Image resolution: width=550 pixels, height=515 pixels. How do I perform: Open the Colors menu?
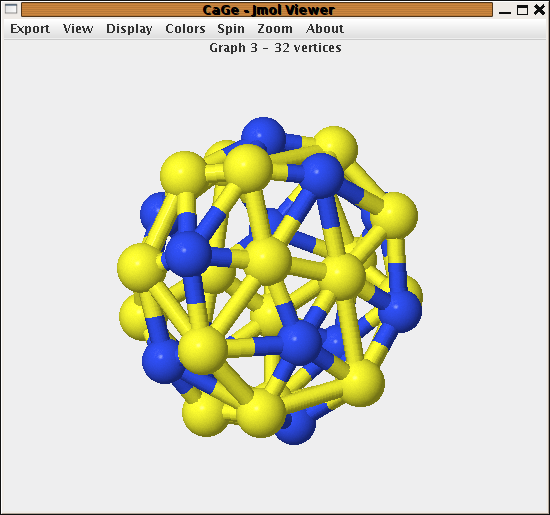(x=185, y=28)
